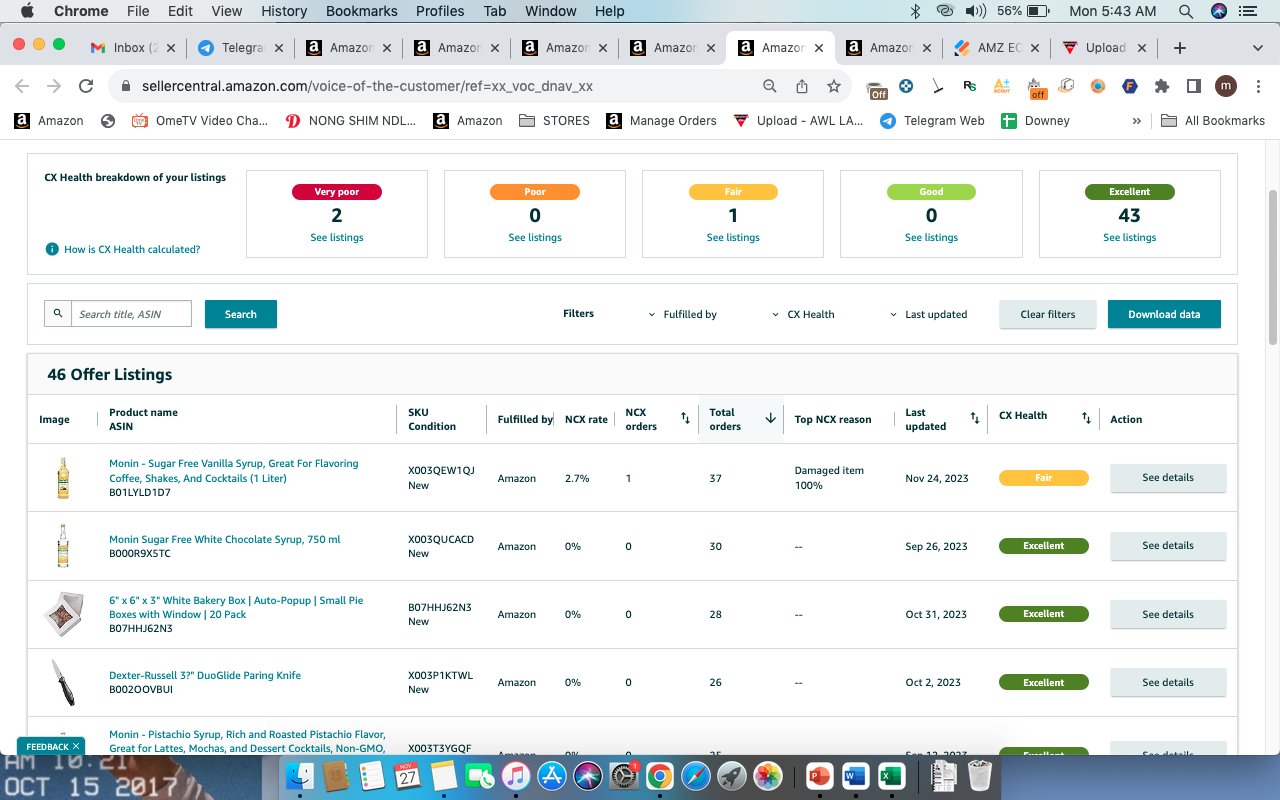Viewport: 1280px width, 800px height.
Task: Click the RS extension icon
Action: [x=970, y=86]
